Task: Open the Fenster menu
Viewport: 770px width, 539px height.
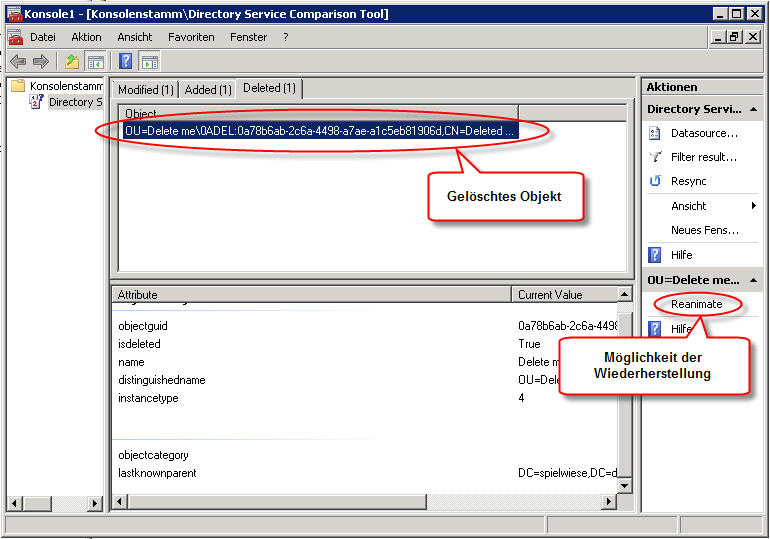Action: (x=248, y=37)
